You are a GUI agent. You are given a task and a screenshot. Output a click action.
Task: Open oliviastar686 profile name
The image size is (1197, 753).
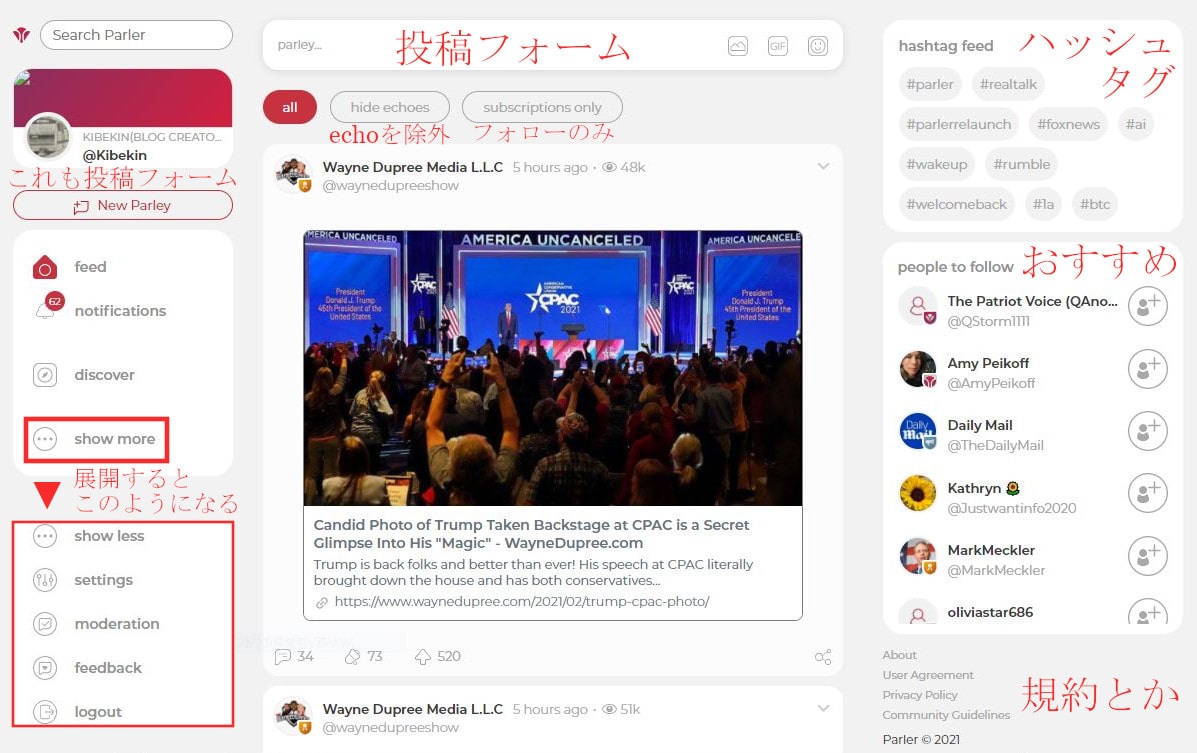990,612
